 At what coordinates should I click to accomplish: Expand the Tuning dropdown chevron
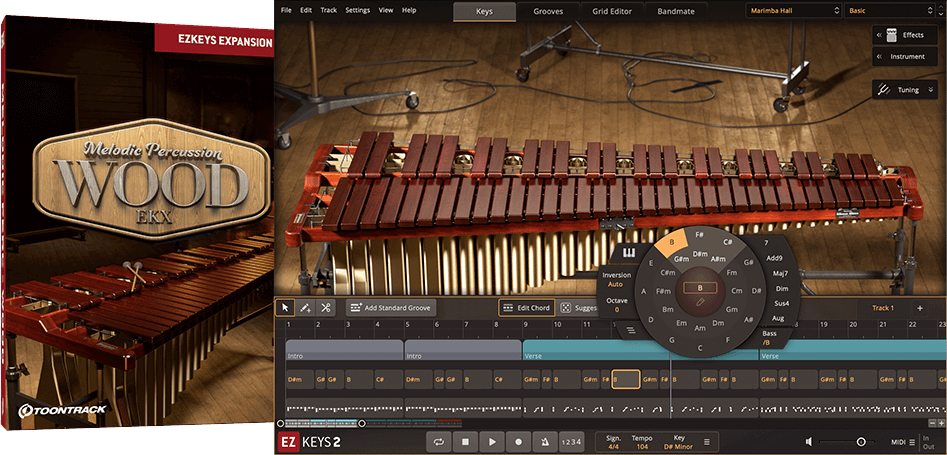coord(931,90)
